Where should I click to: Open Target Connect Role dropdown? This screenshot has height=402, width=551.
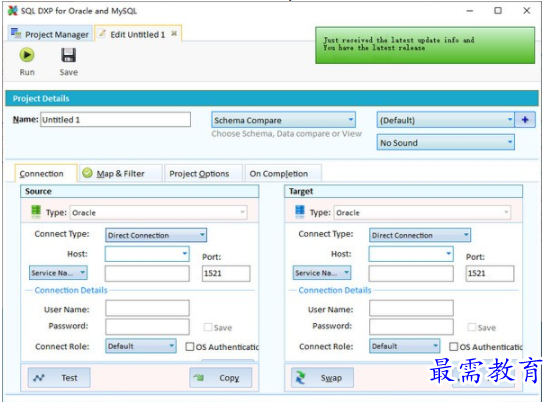pos(404,346)
